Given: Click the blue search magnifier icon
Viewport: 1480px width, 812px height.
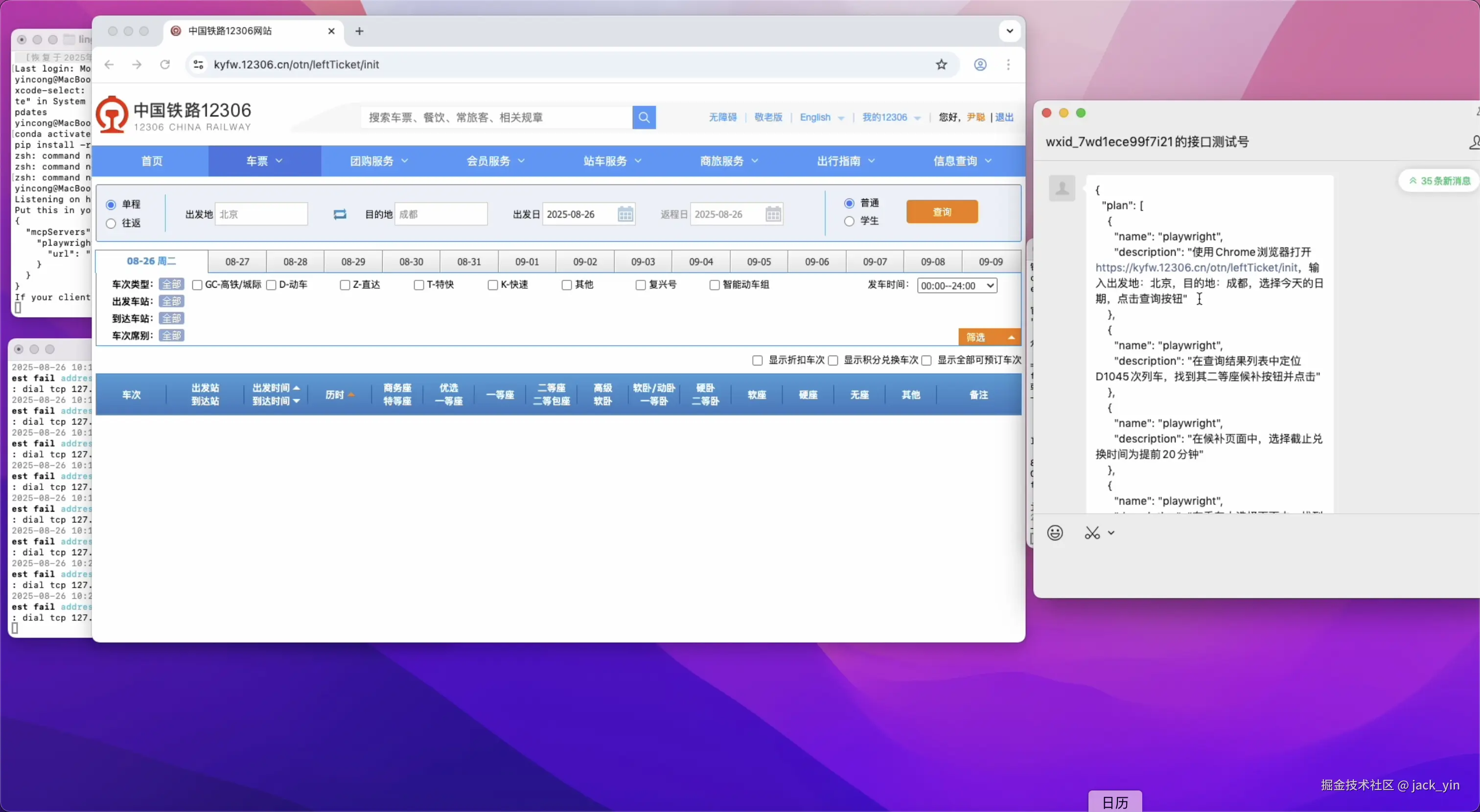Looking at the screenshot, I should coord(644,117).
